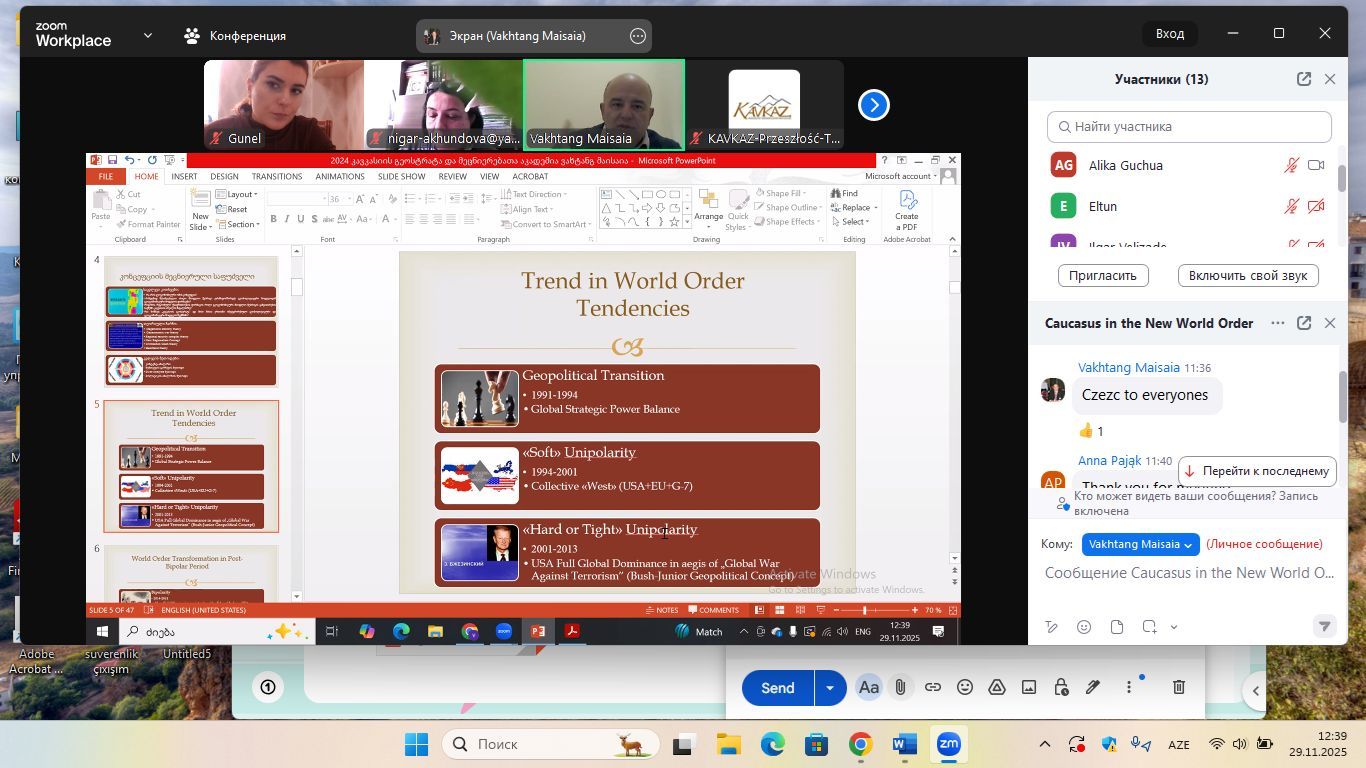Screen dimensions: 1366x768
Task: Open the dropdown arrow next to Send
Action: [x=829, y=688]
